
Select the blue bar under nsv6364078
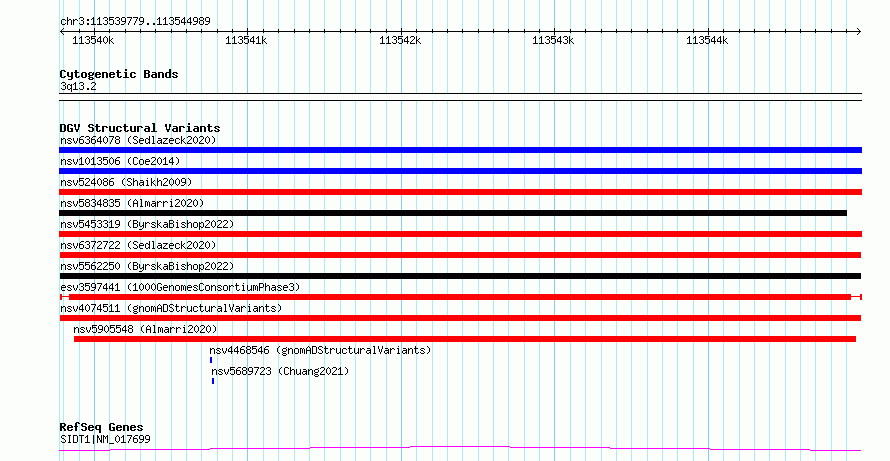[x=460, y=150]
